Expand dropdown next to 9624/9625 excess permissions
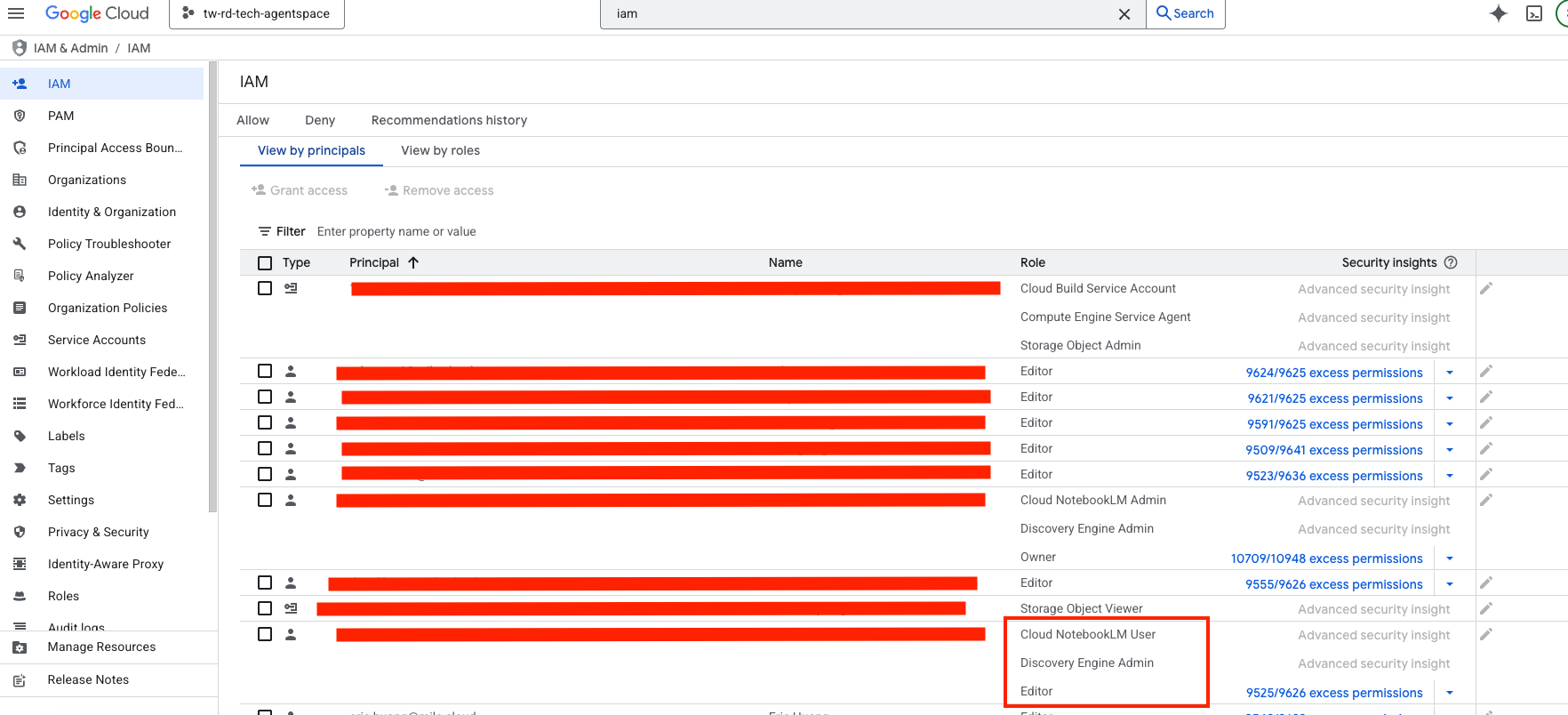 (1449, 373)
